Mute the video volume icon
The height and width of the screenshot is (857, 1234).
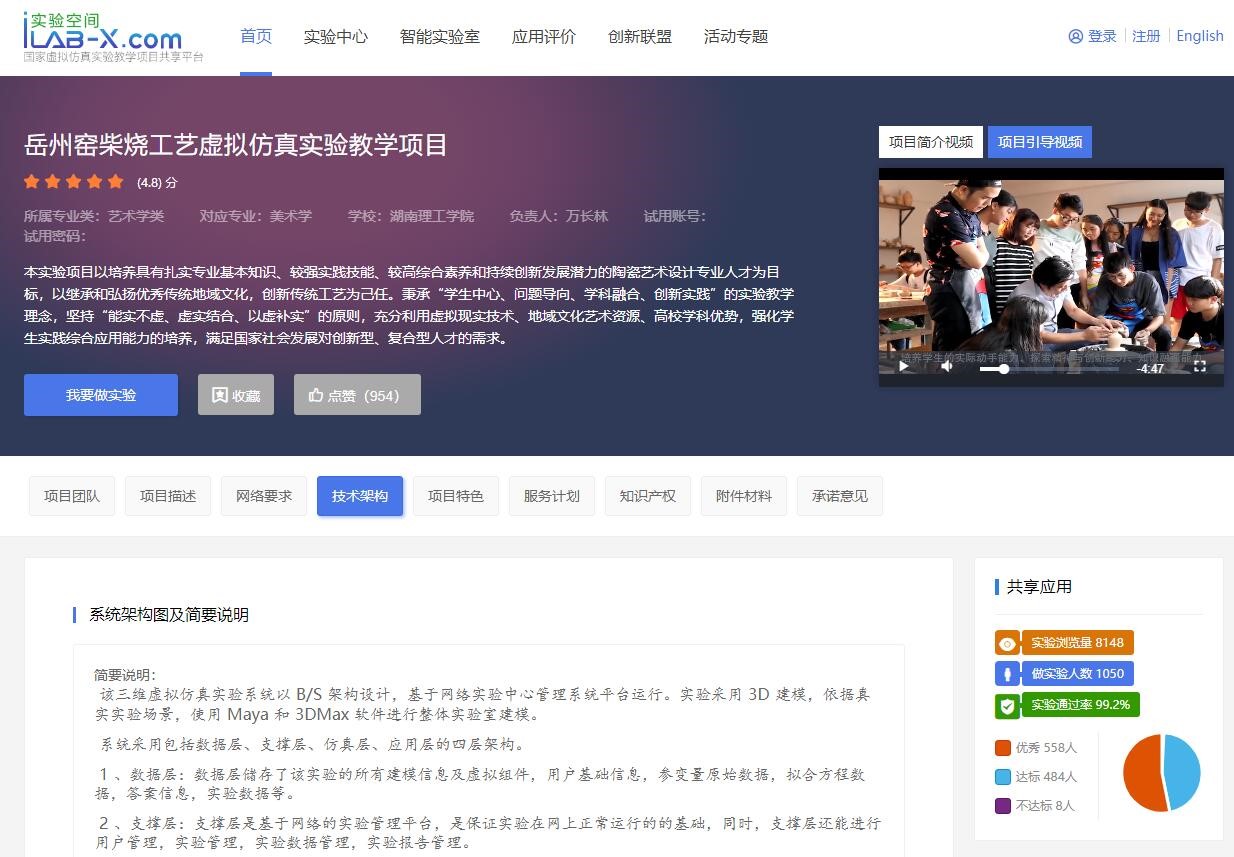coord(947,367)
